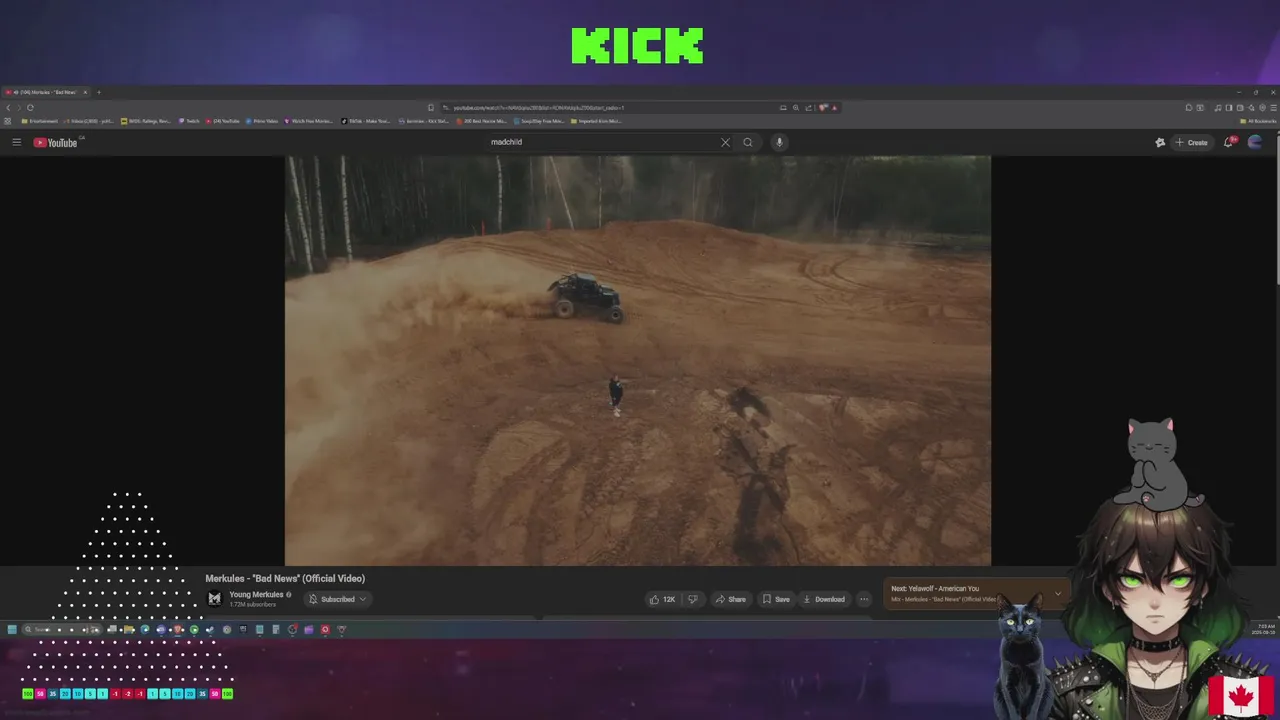Go forward with the browser forward arrow
Screen dimensions: 1280x720
coord(18,107)
